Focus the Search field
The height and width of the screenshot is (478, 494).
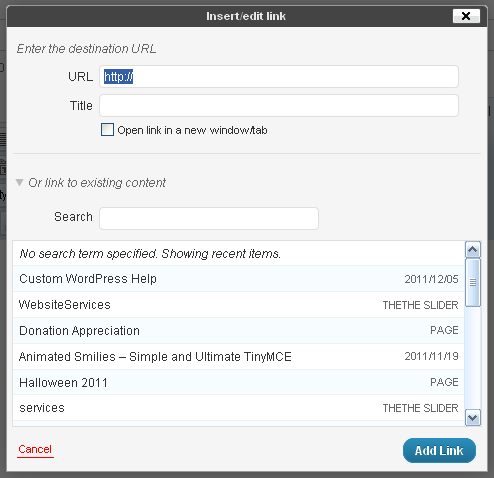[209, 218]
